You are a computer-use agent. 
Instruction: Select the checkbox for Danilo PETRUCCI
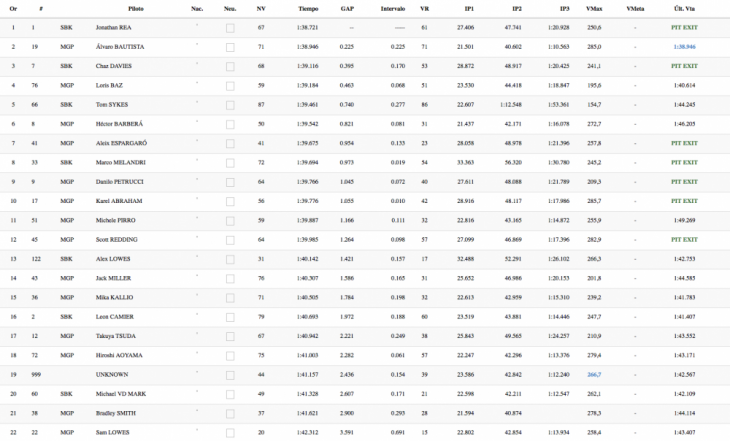(230, 182)
